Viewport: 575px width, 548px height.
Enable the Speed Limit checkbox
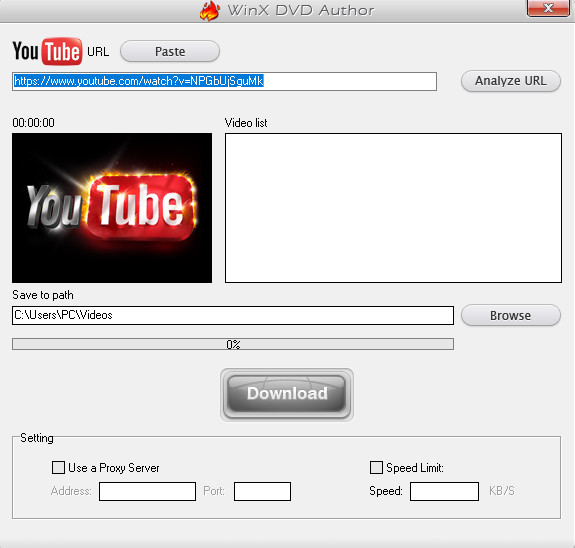[x=376, y=468]
